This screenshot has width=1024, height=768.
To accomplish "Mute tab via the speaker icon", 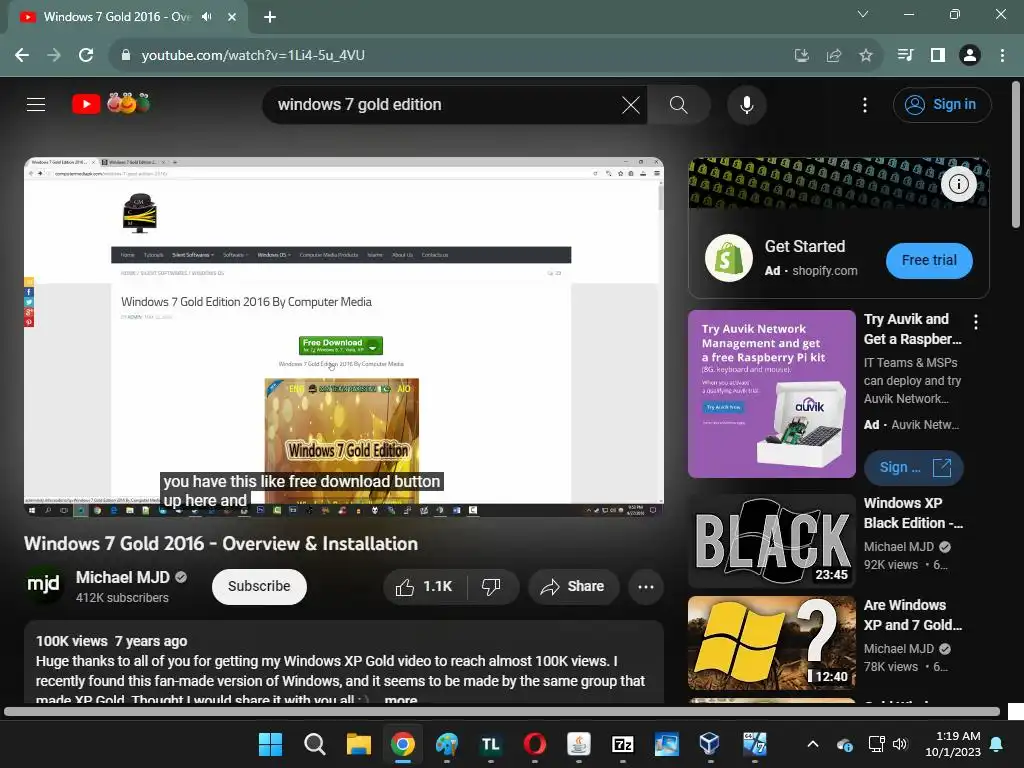I will tap(207, 17).
